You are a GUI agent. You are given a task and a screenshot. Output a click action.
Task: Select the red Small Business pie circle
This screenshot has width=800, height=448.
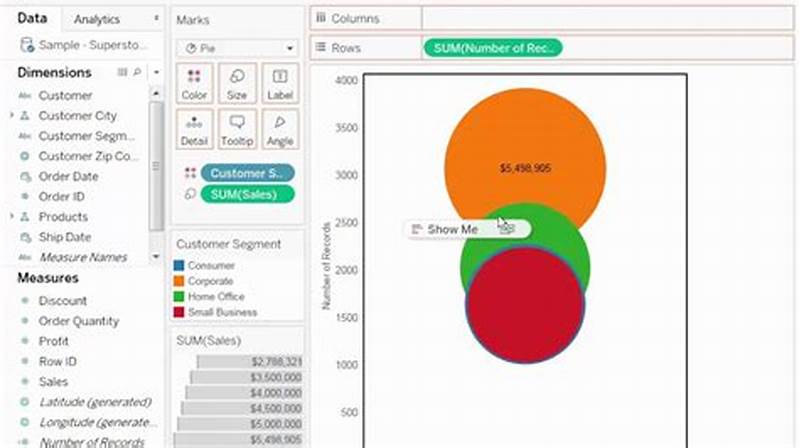pyautogui.click(x=525, y=305)
